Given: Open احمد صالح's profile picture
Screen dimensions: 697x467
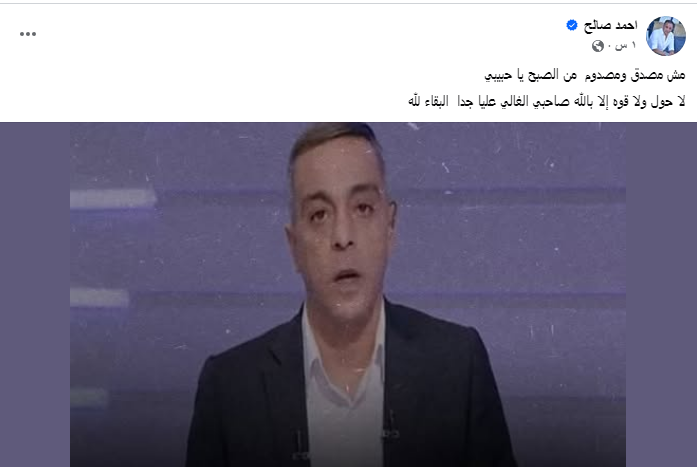Looking at the screenshot, I should click(665, 36).
